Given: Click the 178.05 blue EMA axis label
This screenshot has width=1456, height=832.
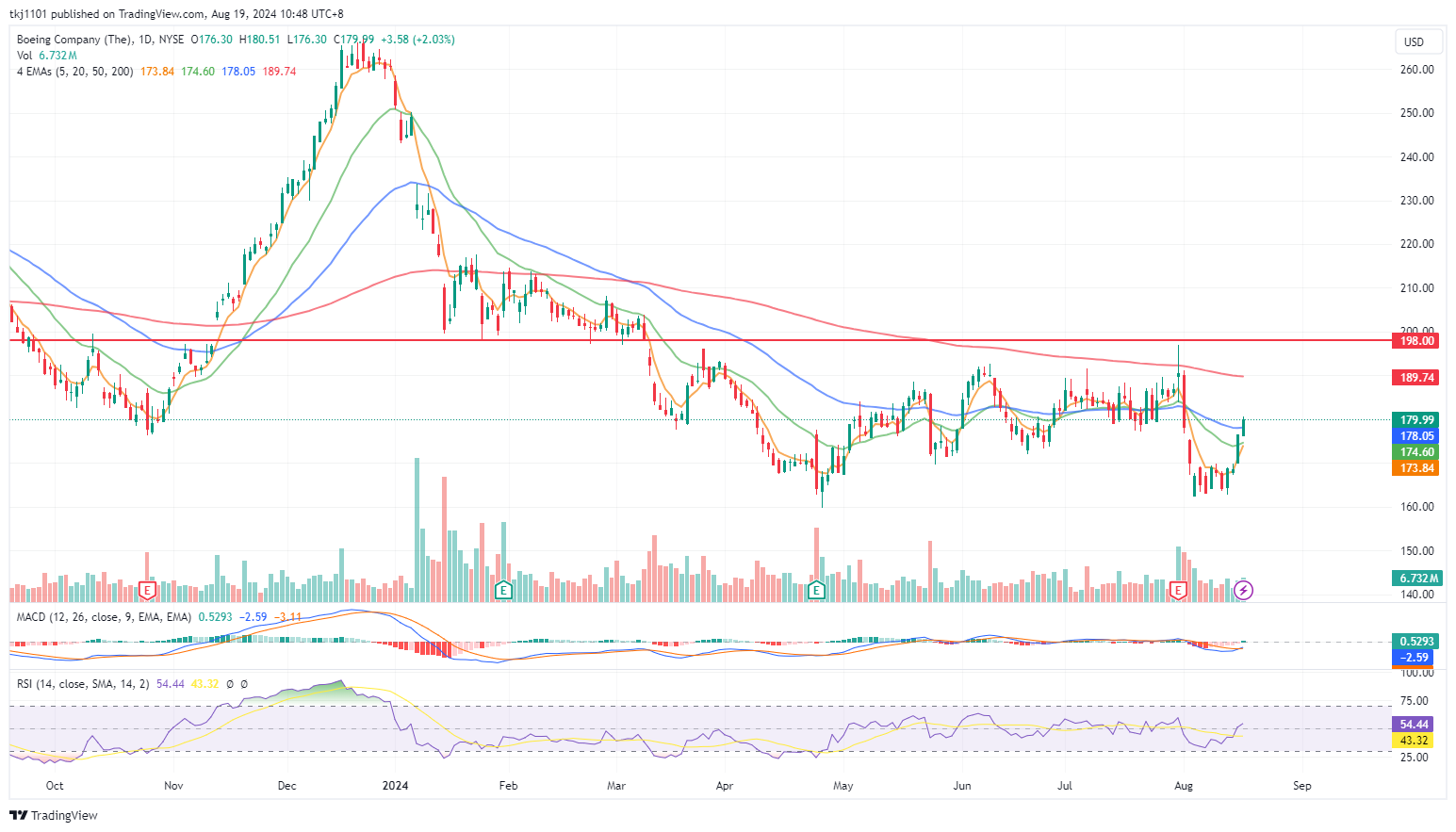Looking at the screenshot, I should [1415, 436].
